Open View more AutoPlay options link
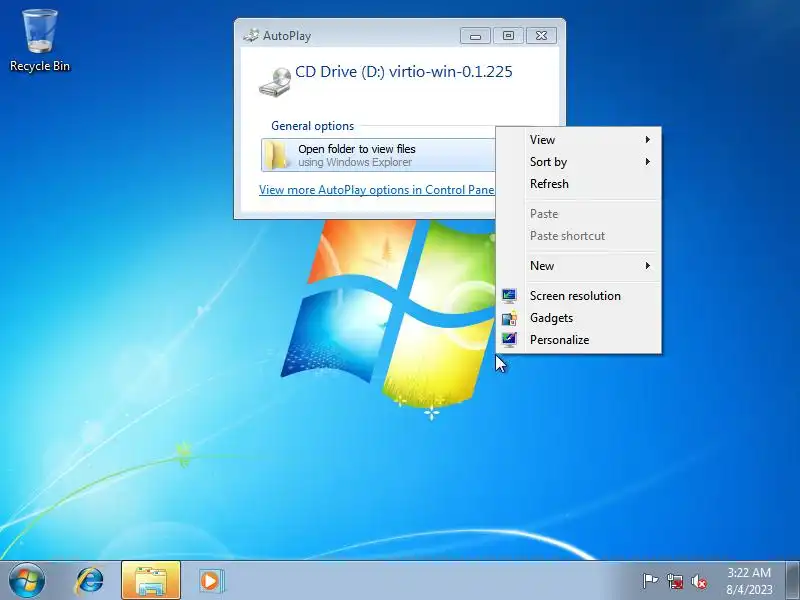The width and height of the screenshot is (800, 600). pyautogui.click(x=377, y=190)
